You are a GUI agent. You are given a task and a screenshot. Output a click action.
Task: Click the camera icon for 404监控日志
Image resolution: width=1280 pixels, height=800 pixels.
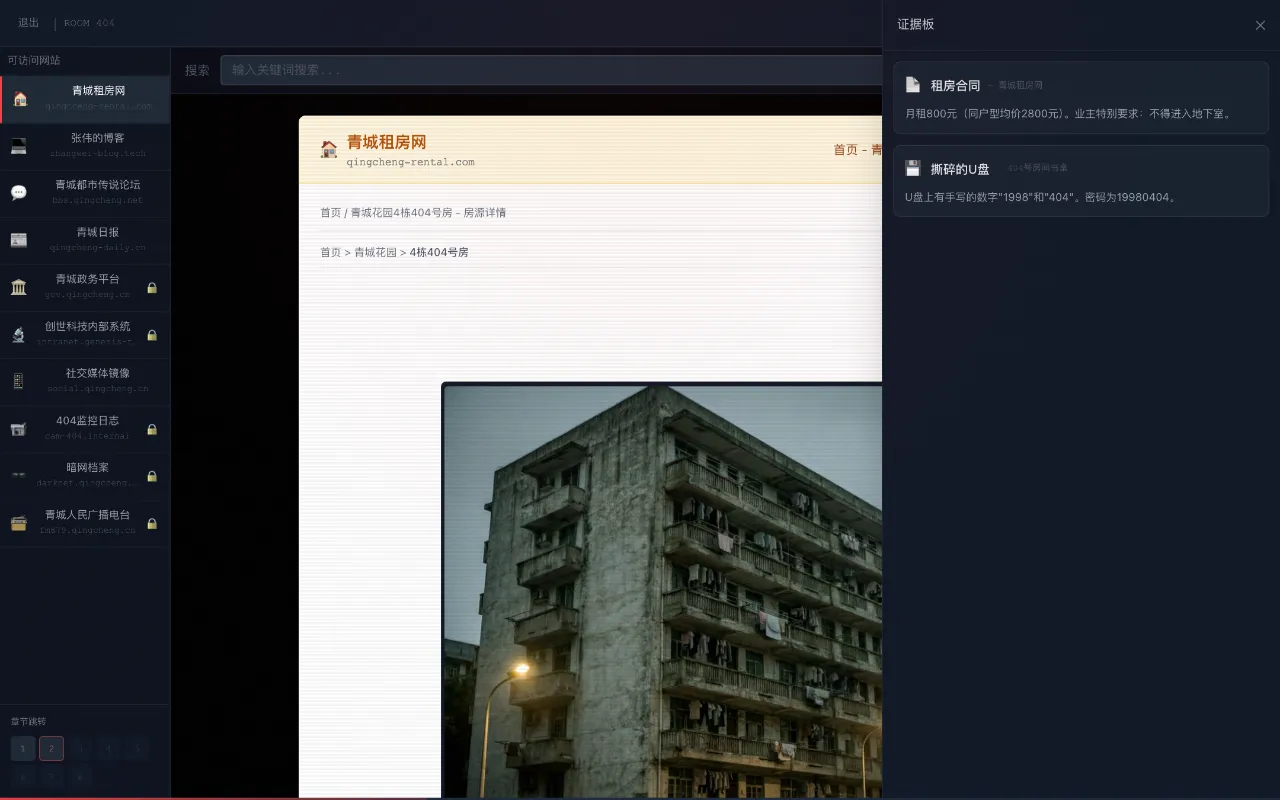(x=19, y=429)
